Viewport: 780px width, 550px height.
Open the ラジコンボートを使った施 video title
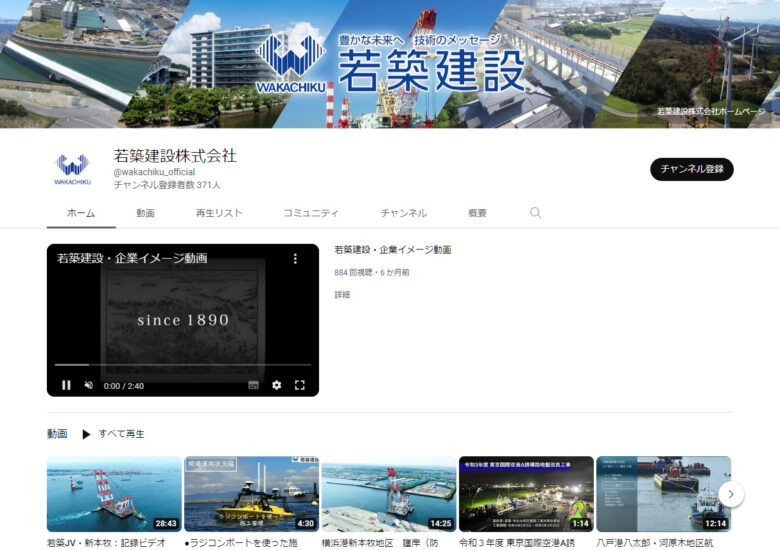coord(241,543)
